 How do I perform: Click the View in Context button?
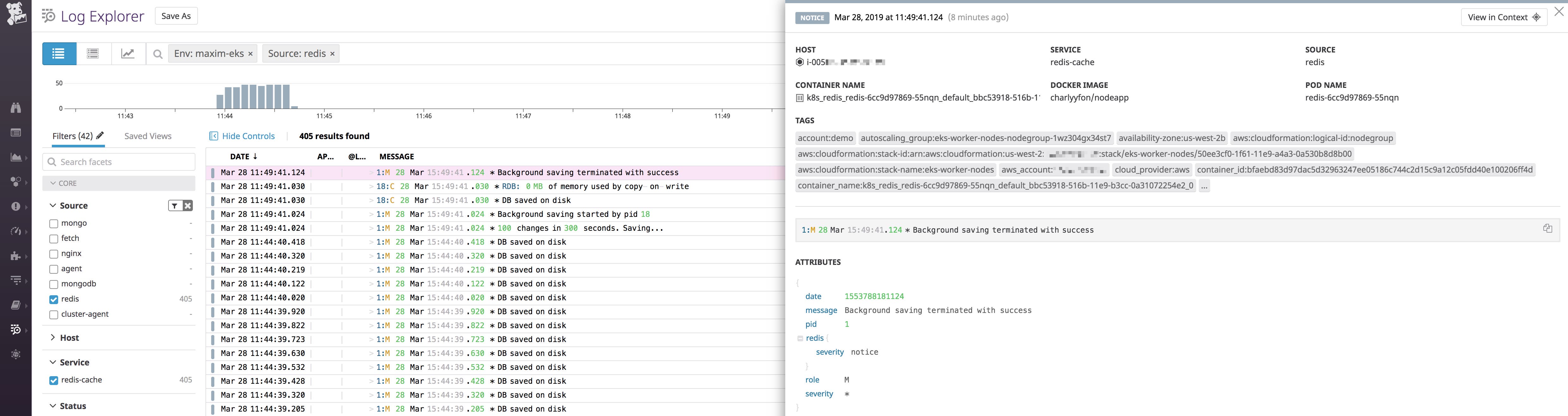tap(1503, 17)
